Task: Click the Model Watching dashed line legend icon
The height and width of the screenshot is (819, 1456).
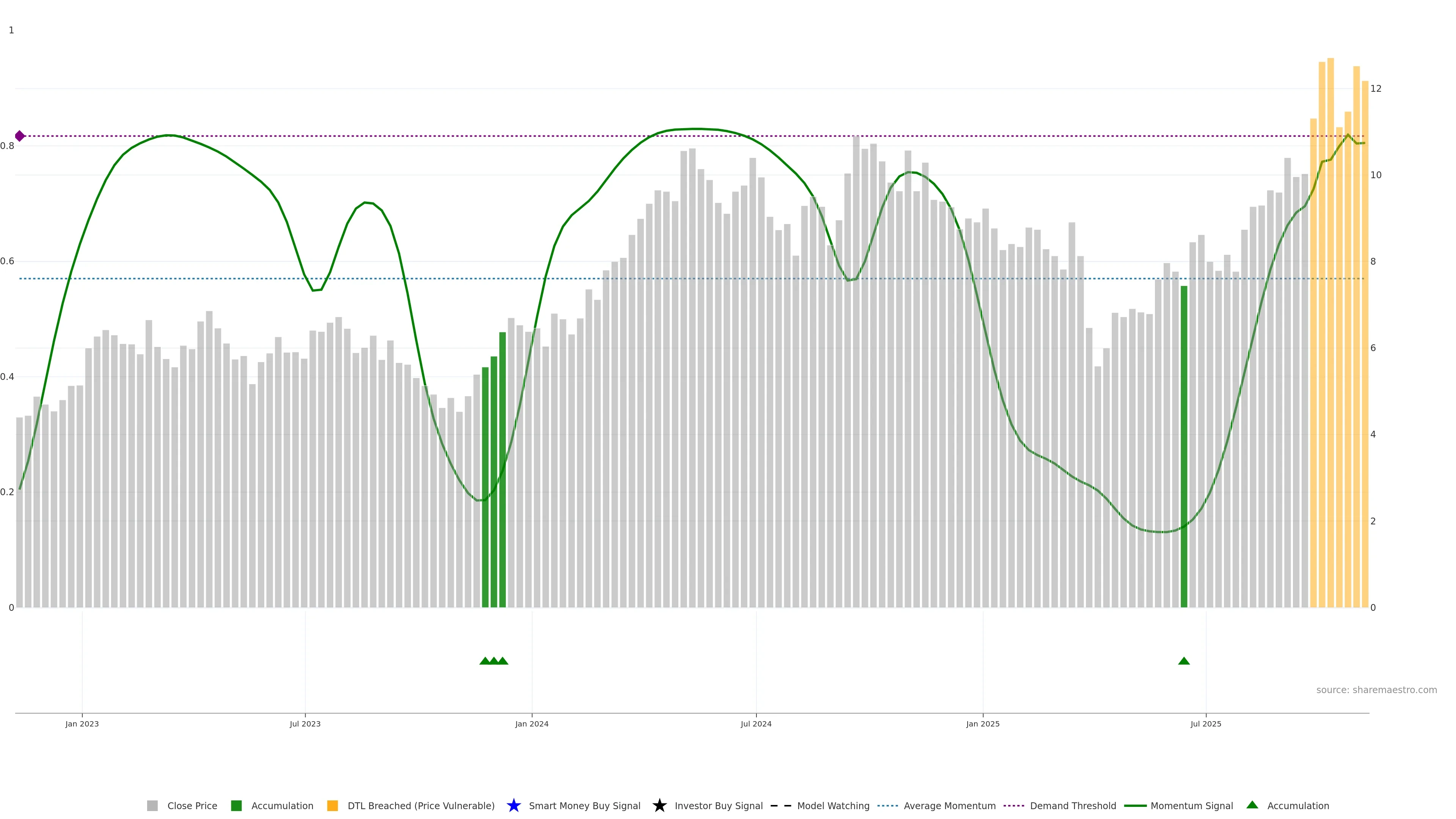Action: (781, 805)
